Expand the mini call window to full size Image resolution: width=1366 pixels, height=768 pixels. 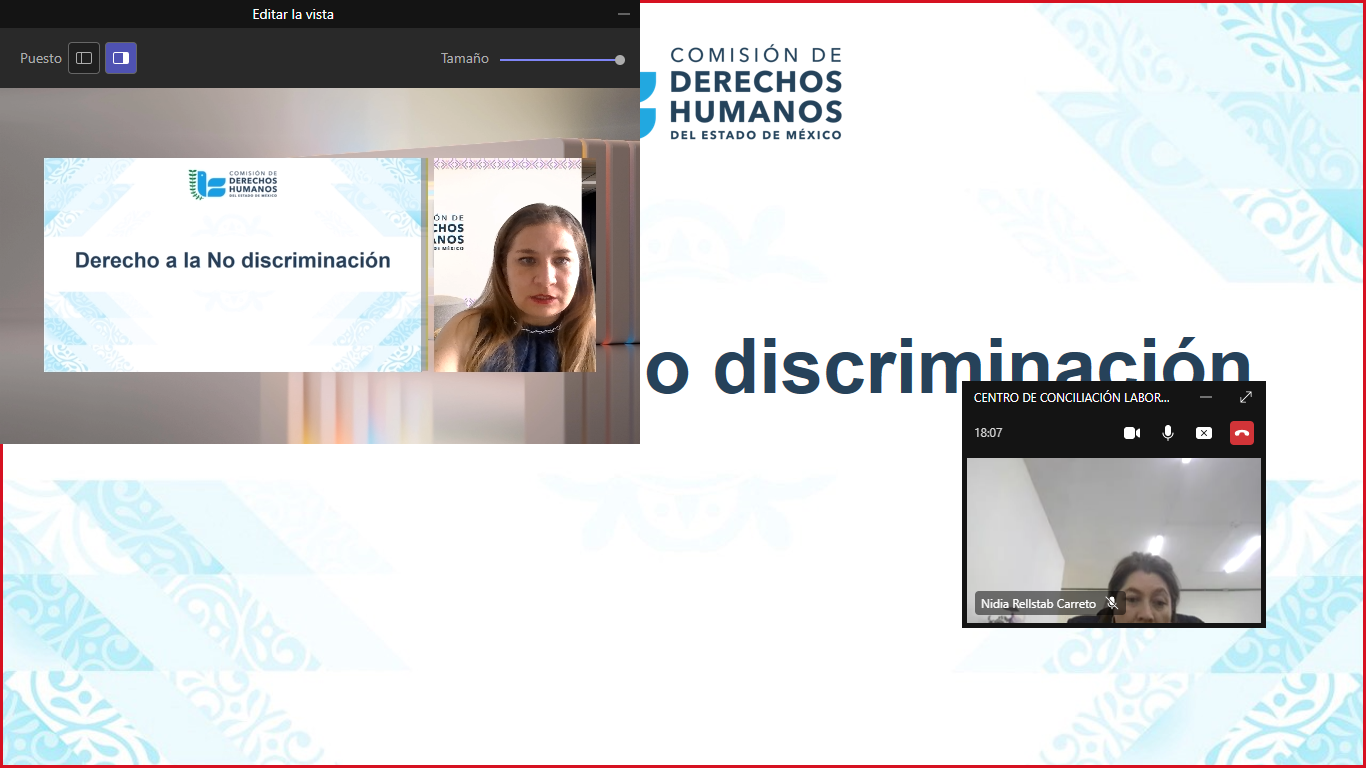(1246, 397)
